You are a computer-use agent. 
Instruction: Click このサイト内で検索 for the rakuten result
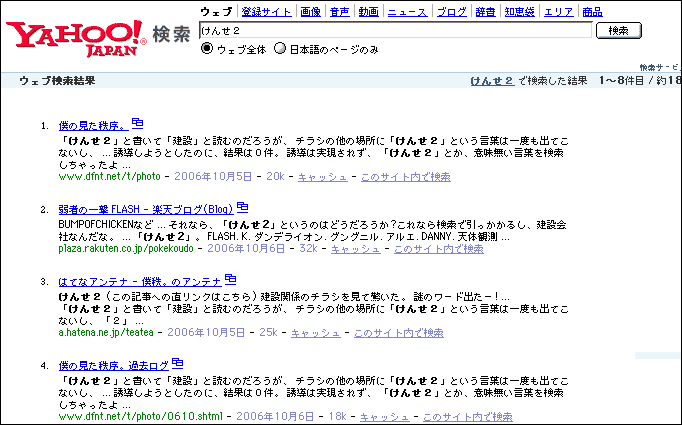[438, 248]
